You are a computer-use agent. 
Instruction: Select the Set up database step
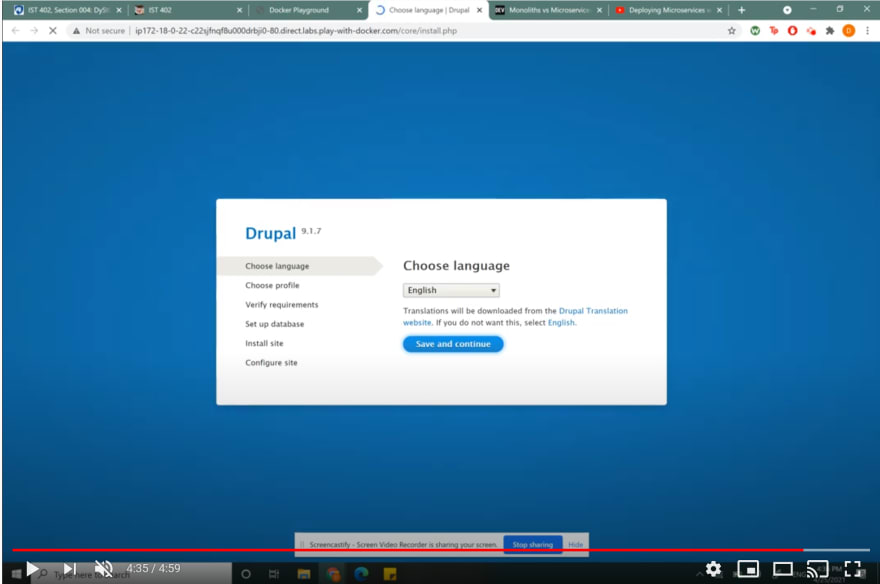274,324
